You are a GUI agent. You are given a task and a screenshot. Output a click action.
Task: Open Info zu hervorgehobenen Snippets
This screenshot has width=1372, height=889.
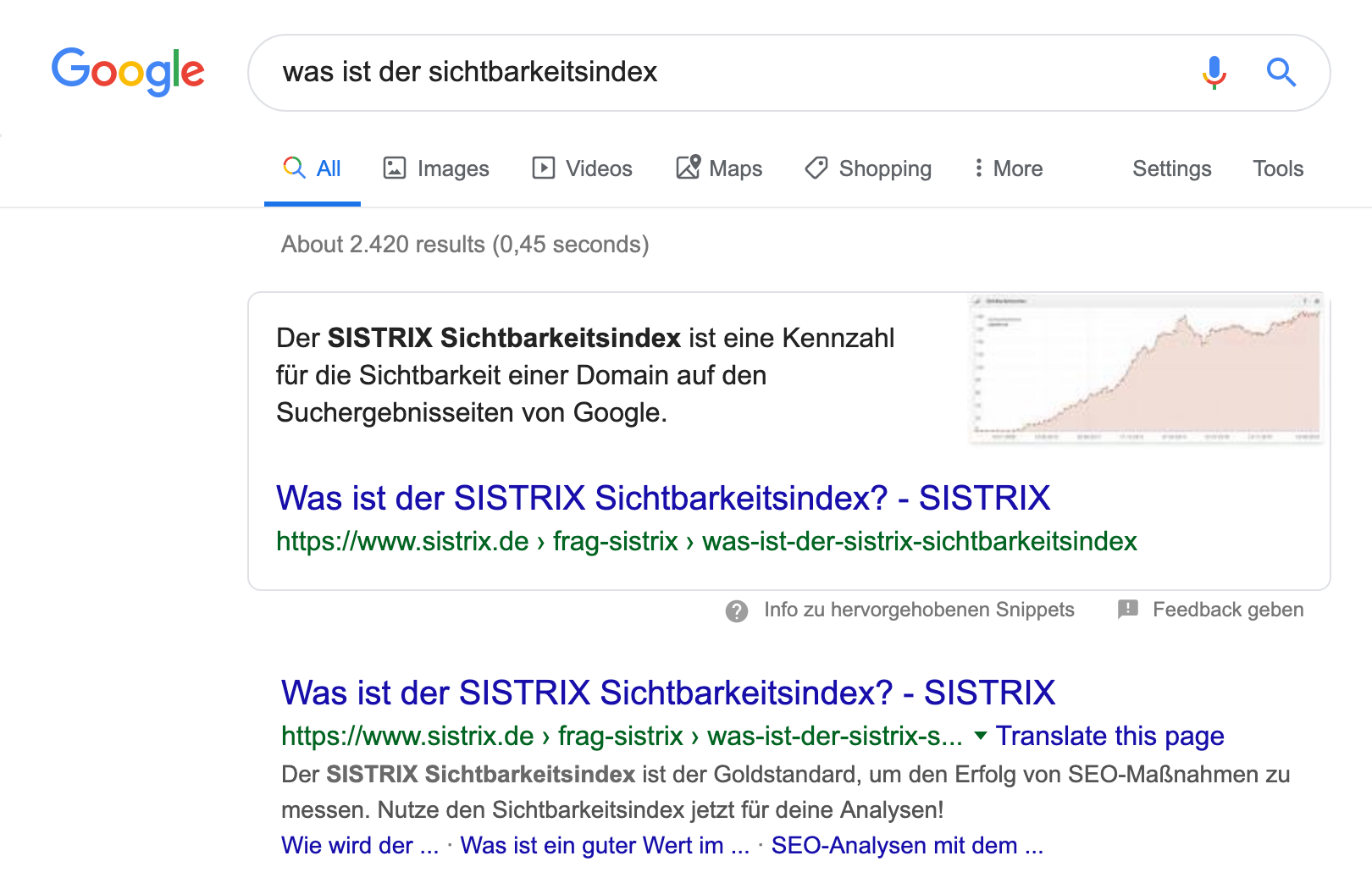[919, 610]
